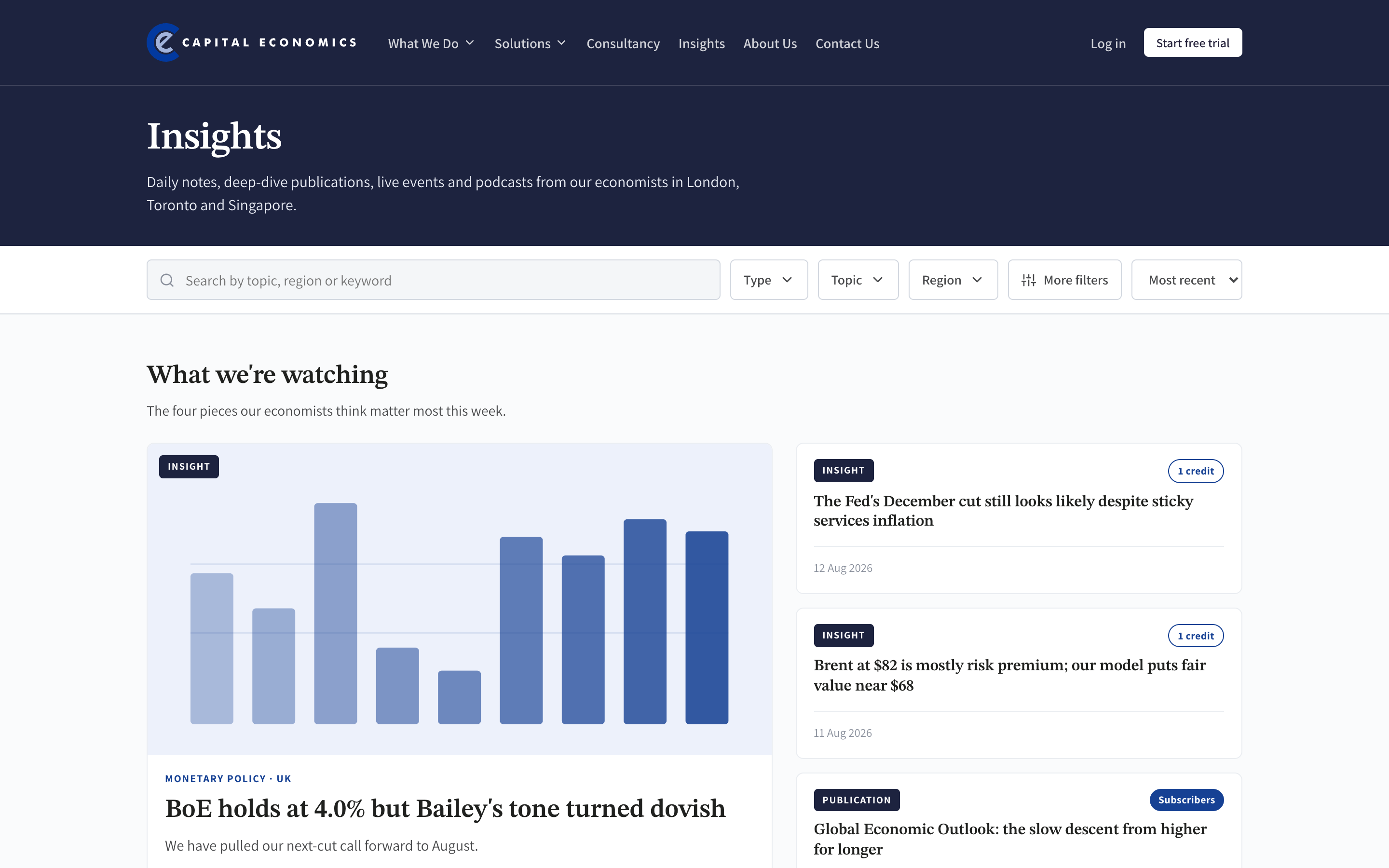Open the More filters panel

(1064, 280)
